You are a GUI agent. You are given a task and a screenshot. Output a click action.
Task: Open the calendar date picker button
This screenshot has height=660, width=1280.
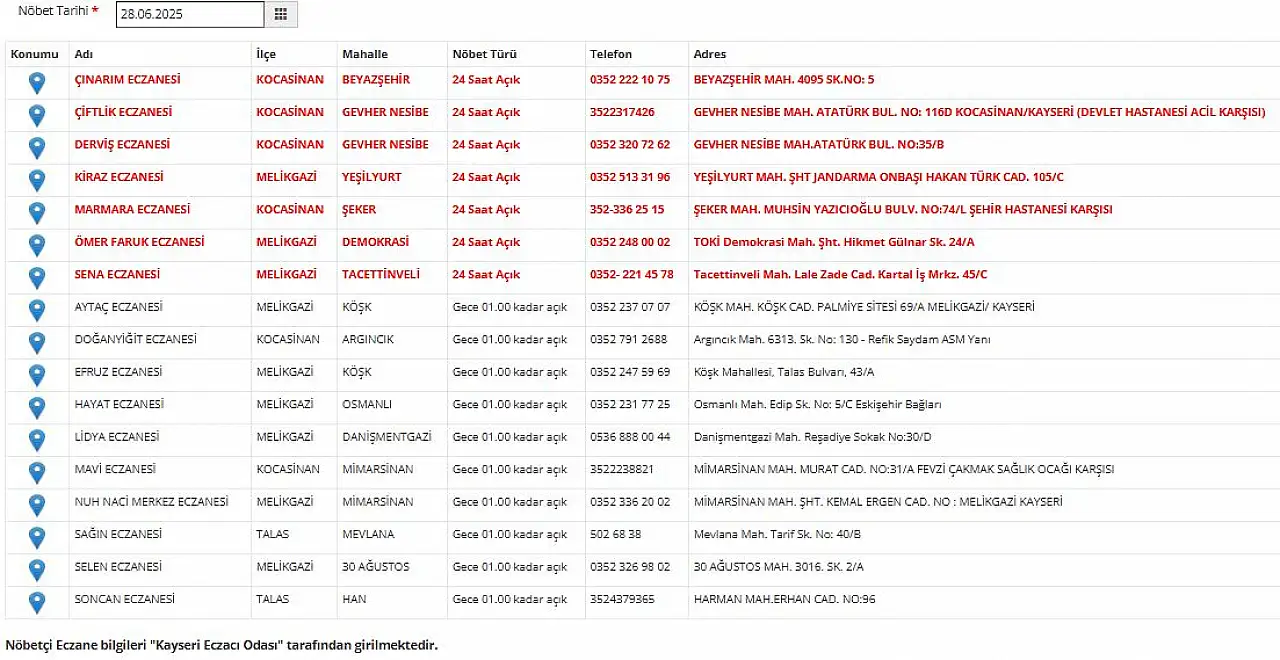281,14
